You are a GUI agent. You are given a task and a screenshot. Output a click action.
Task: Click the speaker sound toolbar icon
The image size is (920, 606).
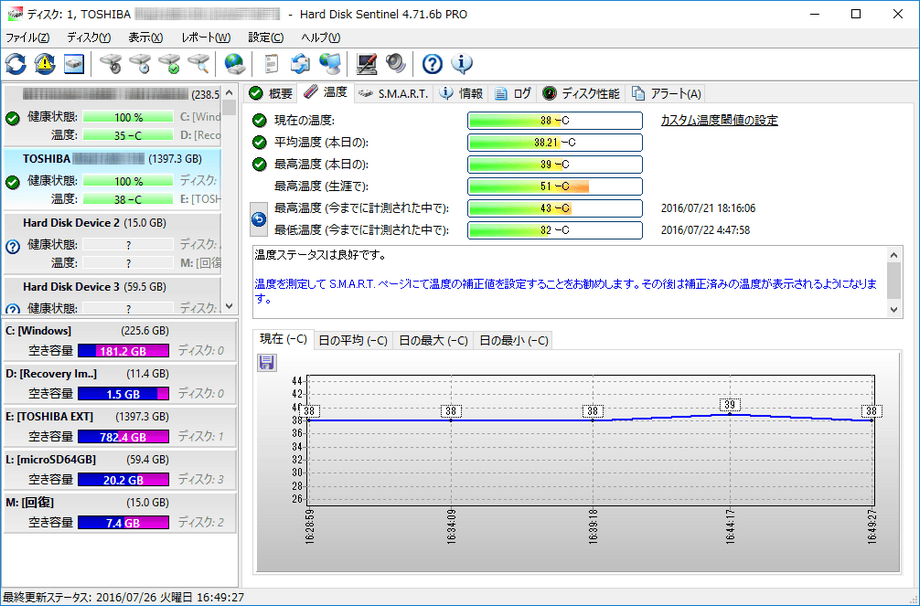pos(396,63)
